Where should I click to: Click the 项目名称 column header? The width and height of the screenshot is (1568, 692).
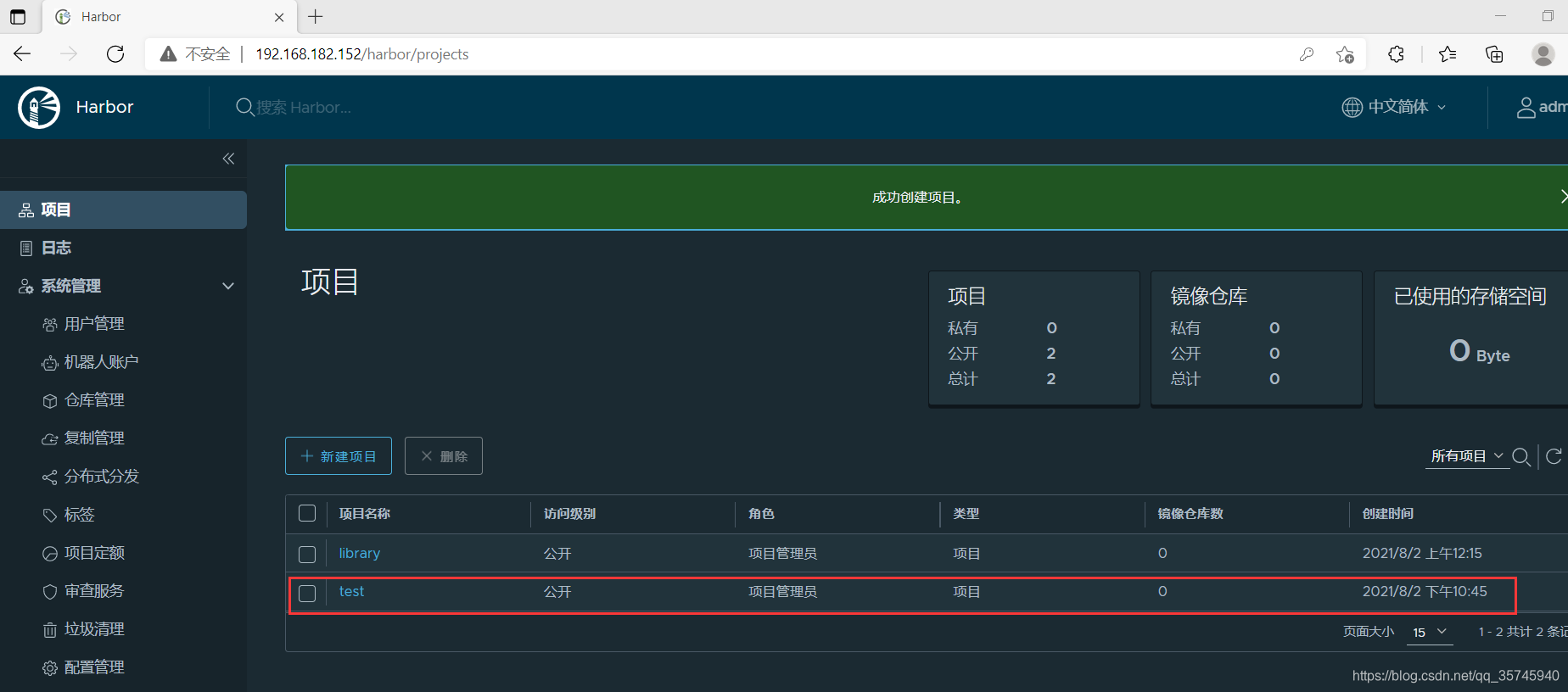pyautogui.click(x=365, y=514)
